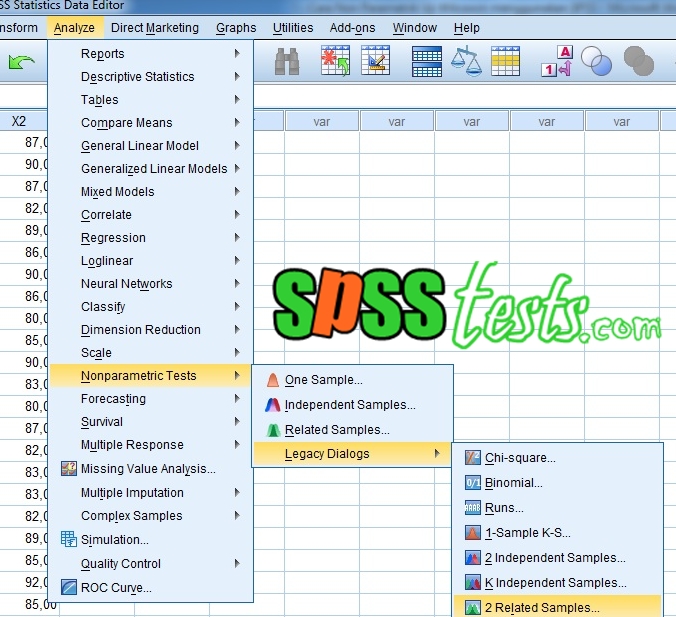Click the Value Labels toolbar icon
Viewport: 676px width, 617px height.
point(557,61)
